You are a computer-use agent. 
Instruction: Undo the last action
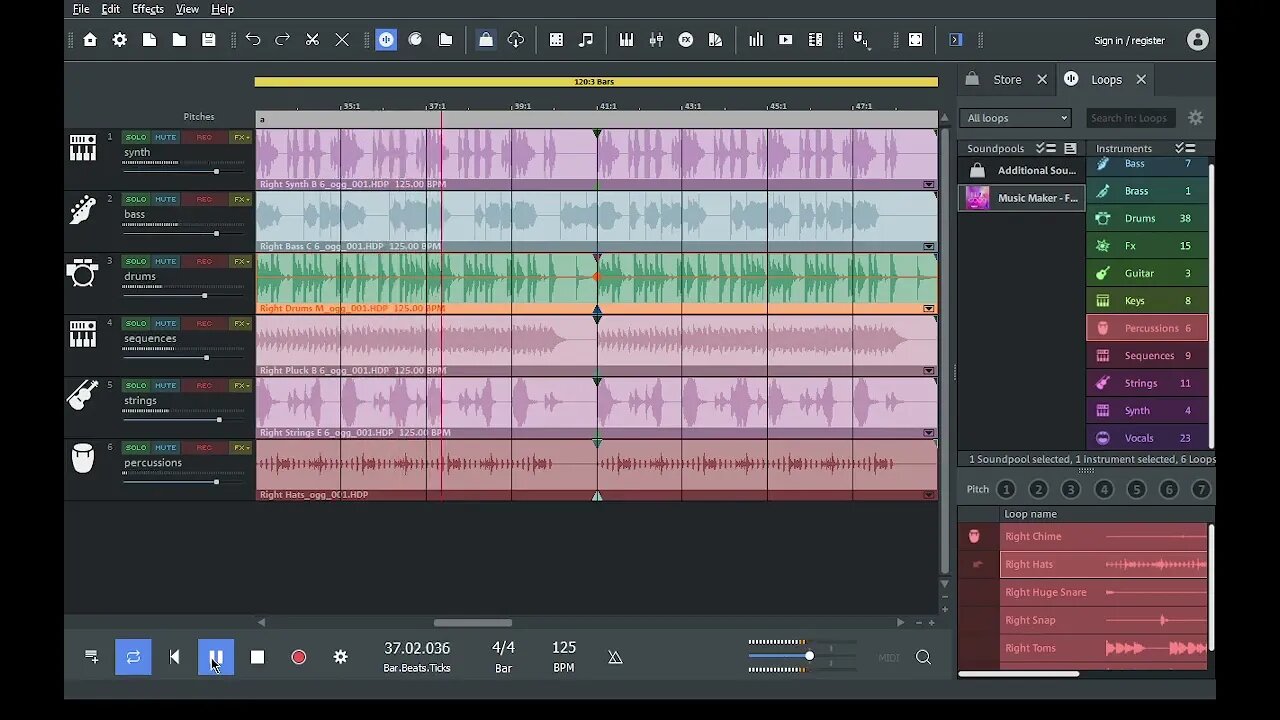[x=253, y=40]
